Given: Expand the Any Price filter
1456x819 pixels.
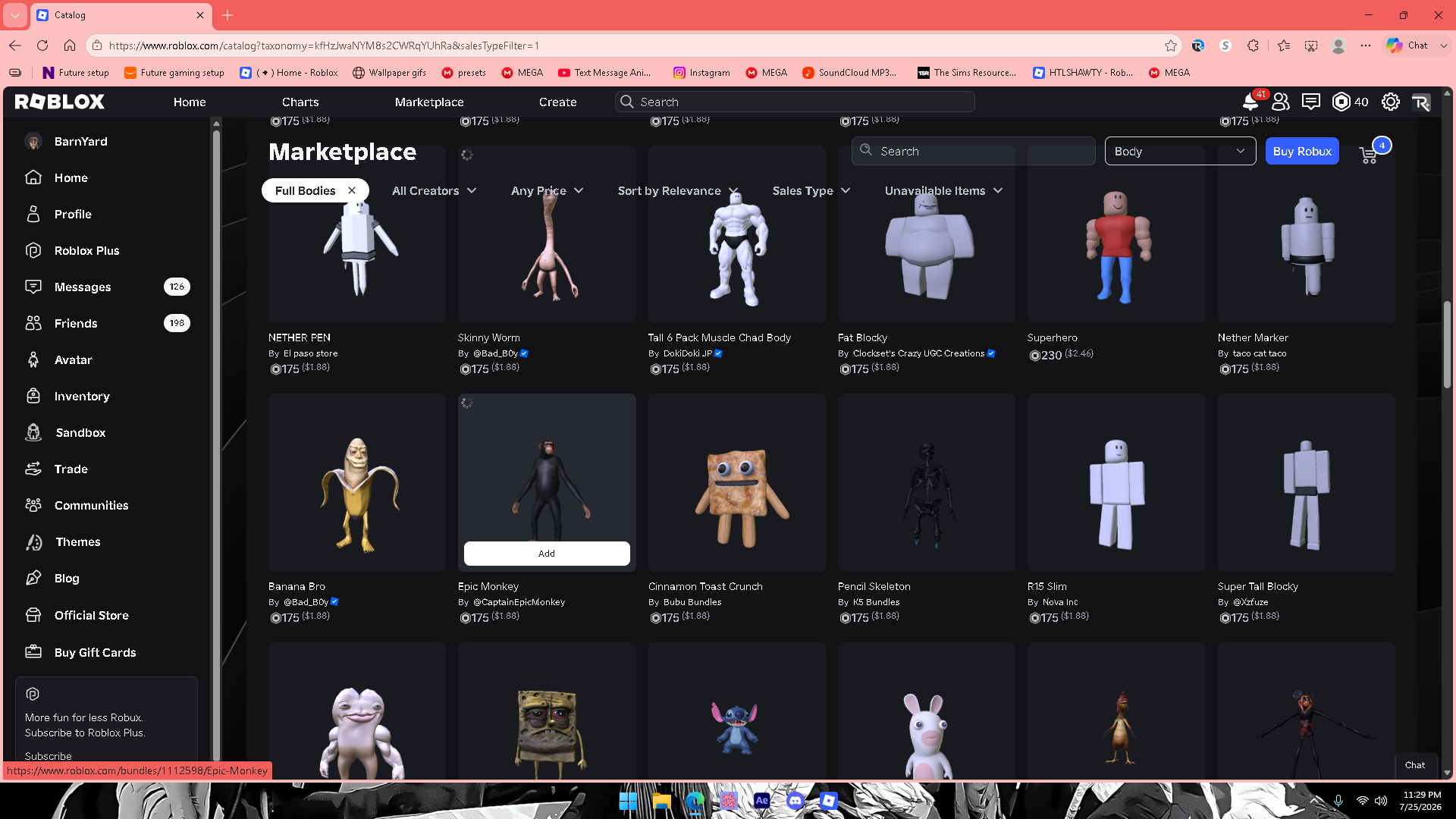Looking at the screenshot, I should [x=547, y=191].
